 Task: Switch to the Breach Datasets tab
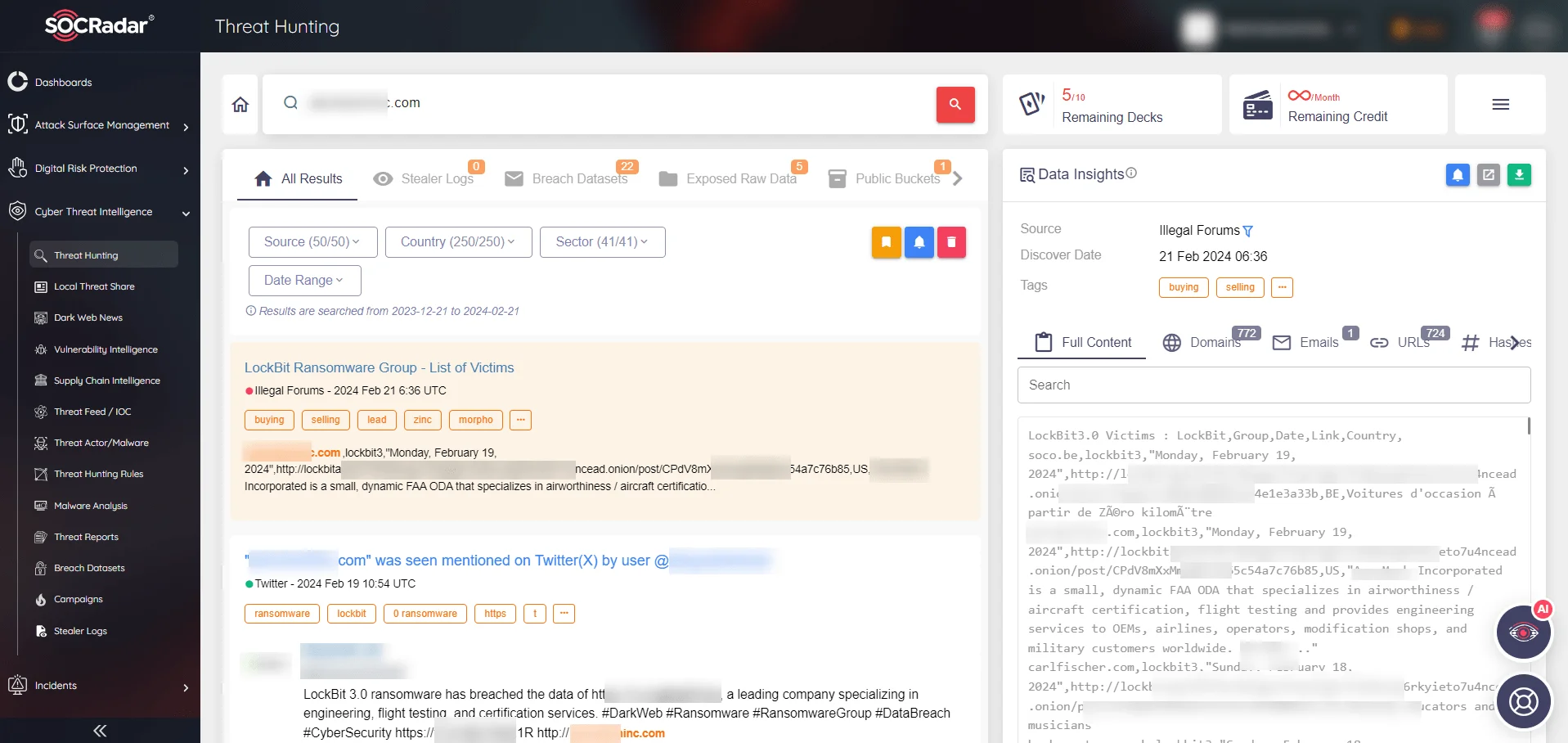click(x=567, y=178)
